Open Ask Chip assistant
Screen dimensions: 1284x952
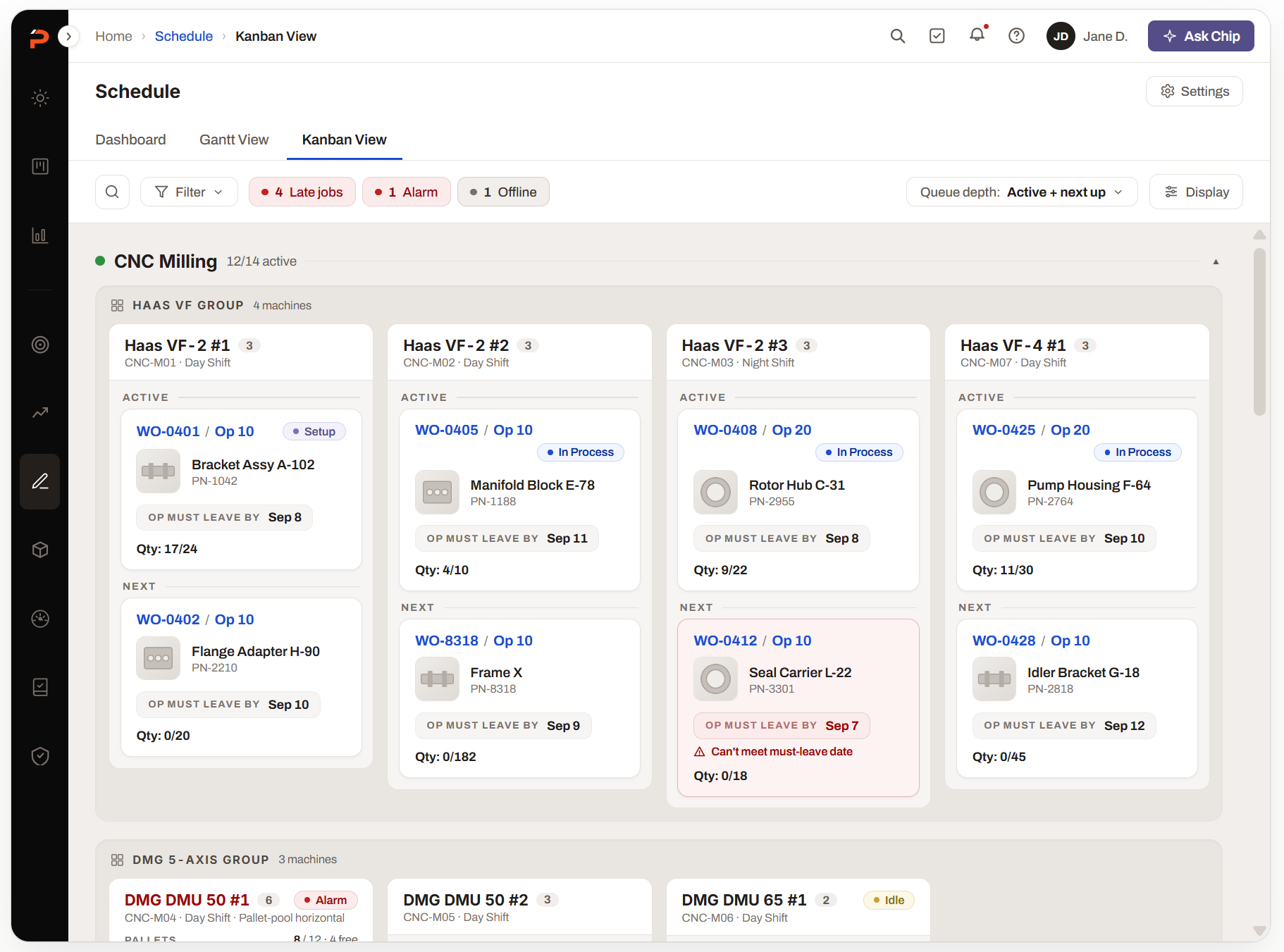point(1201,36)
